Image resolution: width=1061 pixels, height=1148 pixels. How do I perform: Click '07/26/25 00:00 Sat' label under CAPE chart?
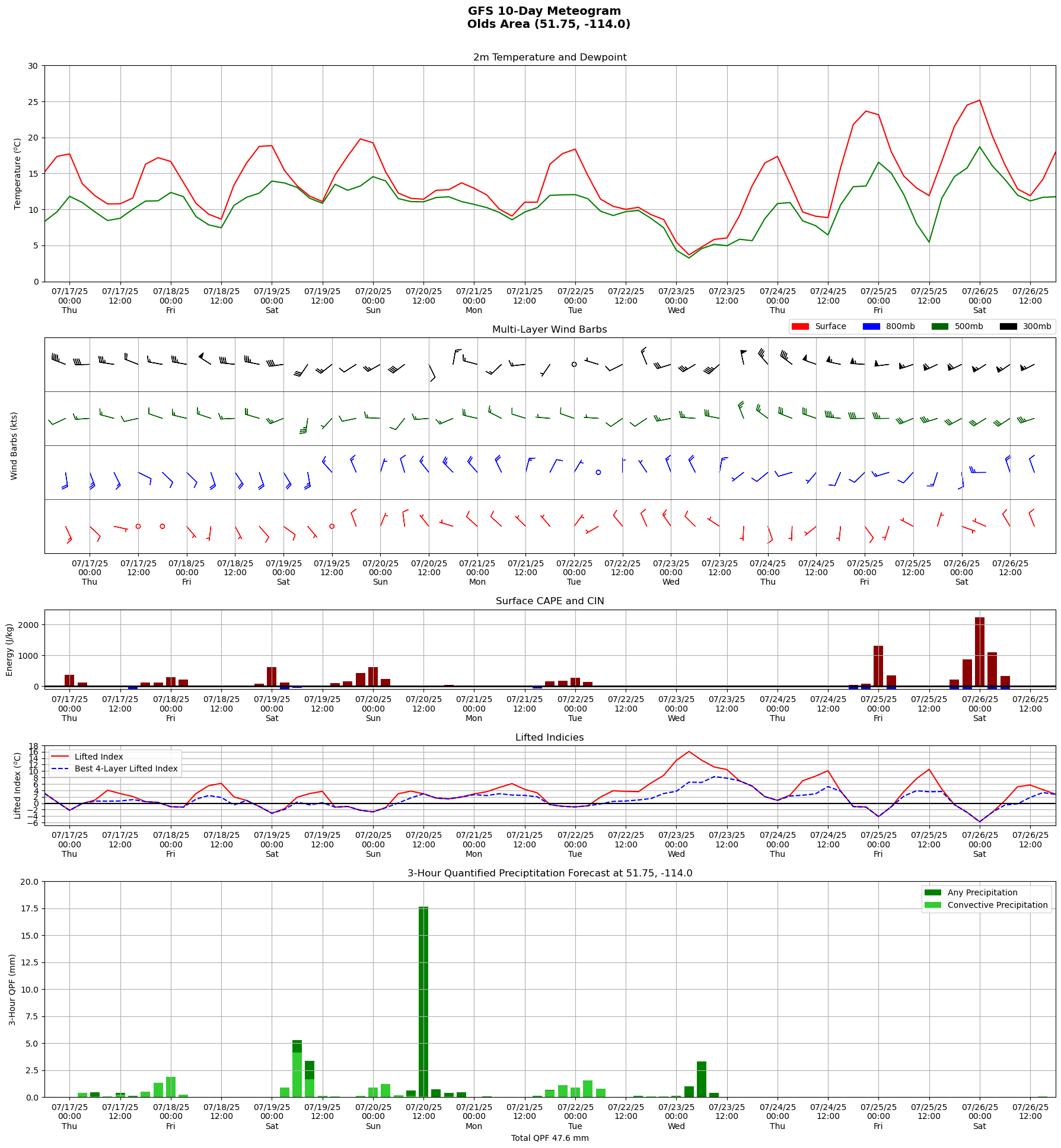(x=980, y=709)
